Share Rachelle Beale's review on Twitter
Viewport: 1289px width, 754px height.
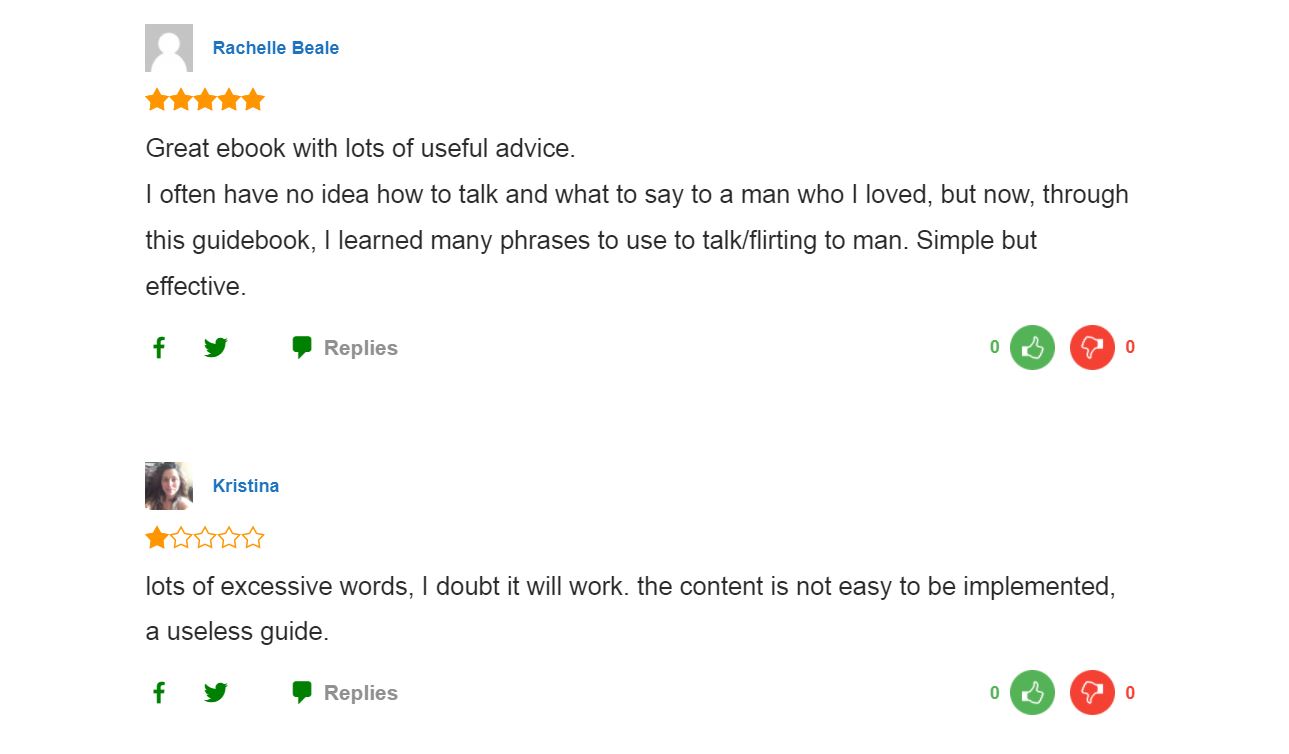[216, 348]
